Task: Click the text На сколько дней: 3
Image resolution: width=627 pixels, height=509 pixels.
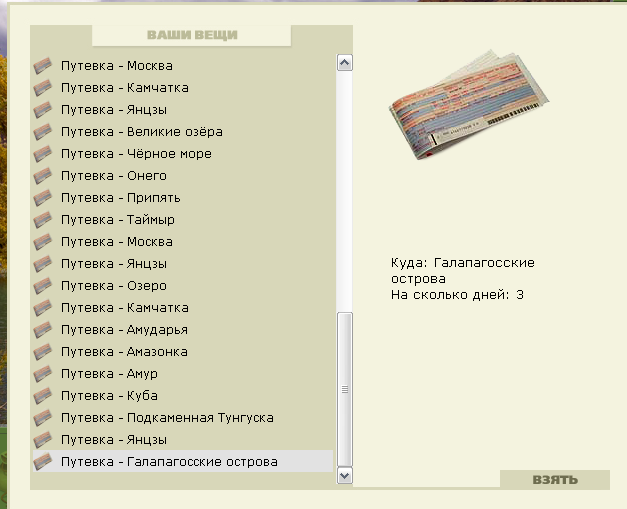Action: pos(457,295)
